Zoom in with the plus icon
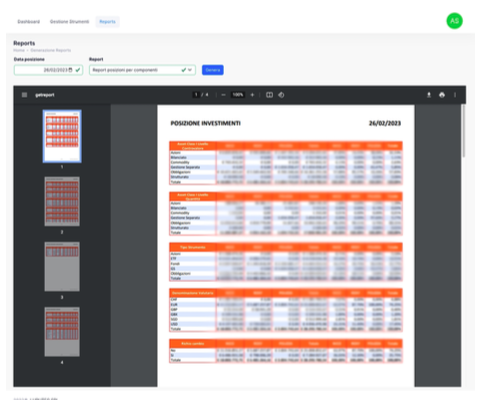This screenshot has height=400, width=486. 252,95
